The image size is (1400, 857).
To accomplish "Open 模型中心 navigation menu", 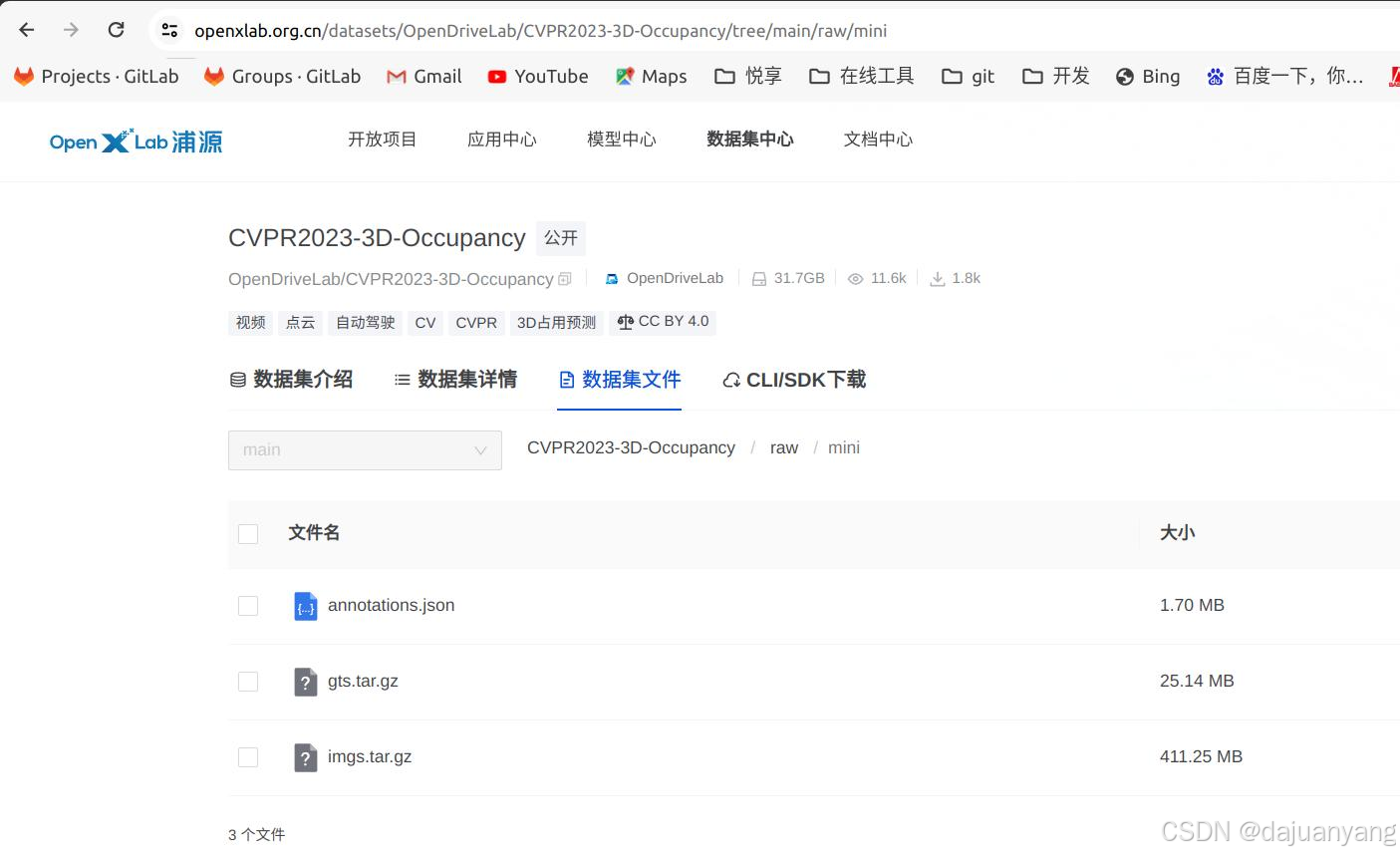I will [x=621, y=140].
